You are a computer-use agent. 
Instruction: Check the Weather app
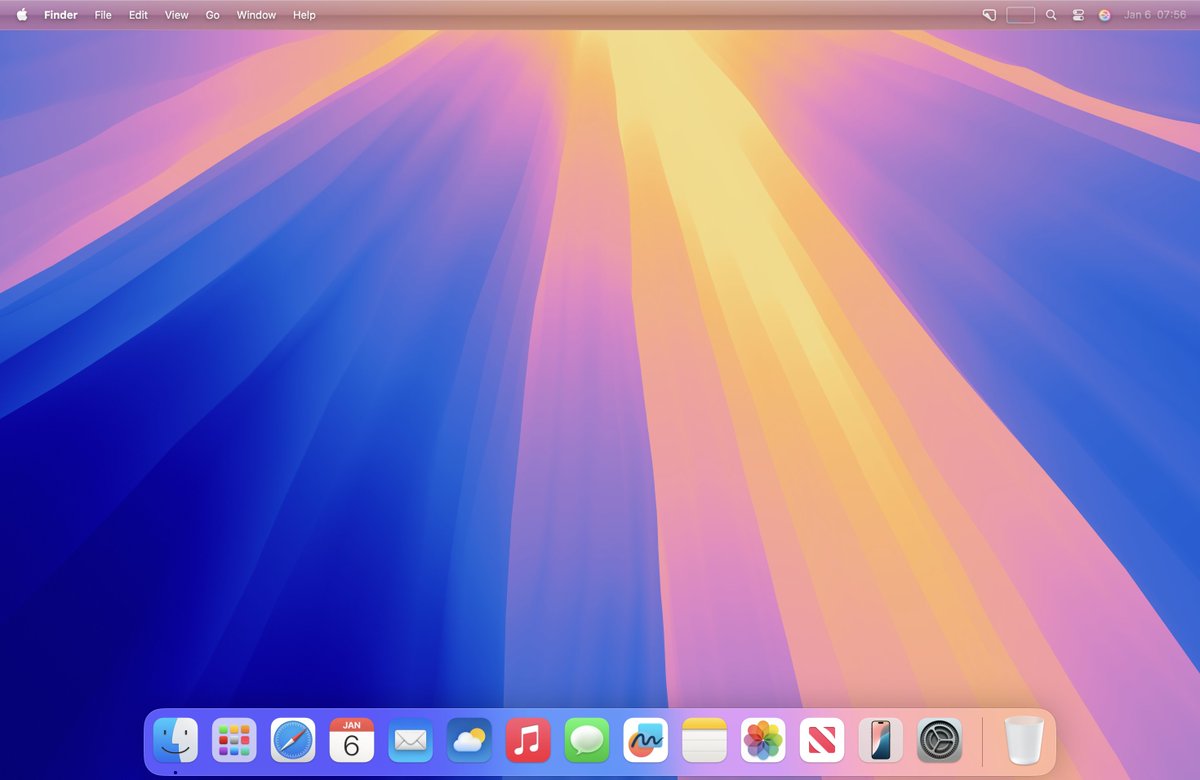click(468, 739)
